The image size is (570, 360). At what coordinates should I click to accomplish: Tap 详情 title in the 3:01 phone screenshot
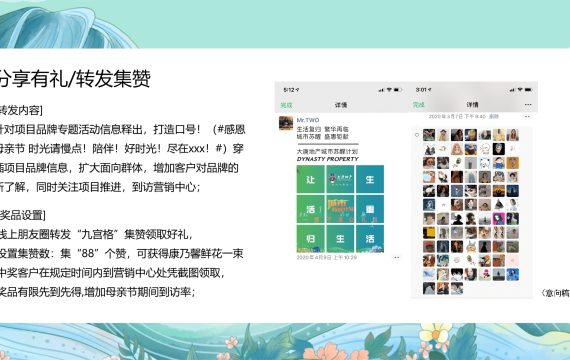tap(472, 105)
